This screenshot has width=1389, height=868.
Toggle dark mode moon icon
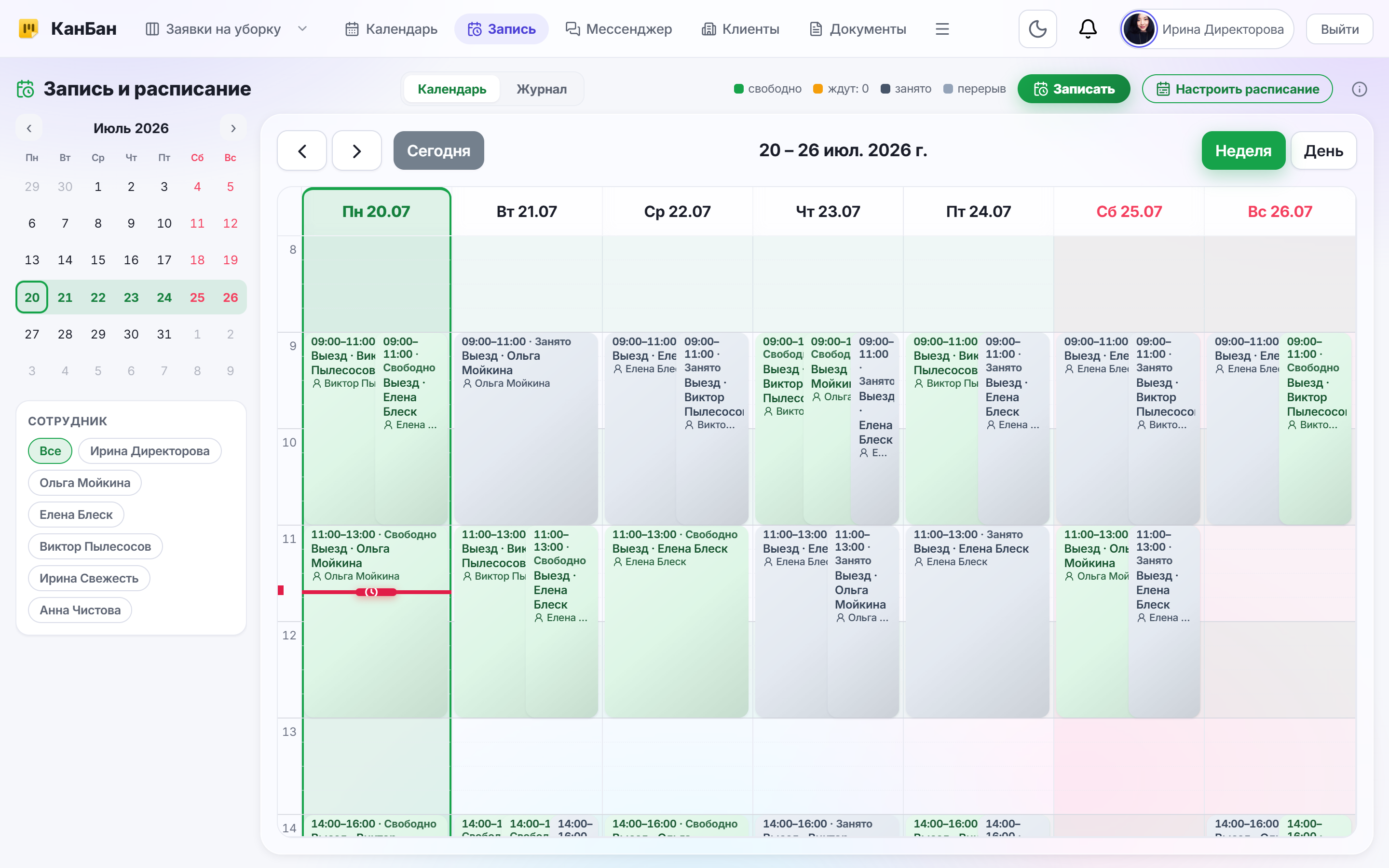[x=1037, y=29]
